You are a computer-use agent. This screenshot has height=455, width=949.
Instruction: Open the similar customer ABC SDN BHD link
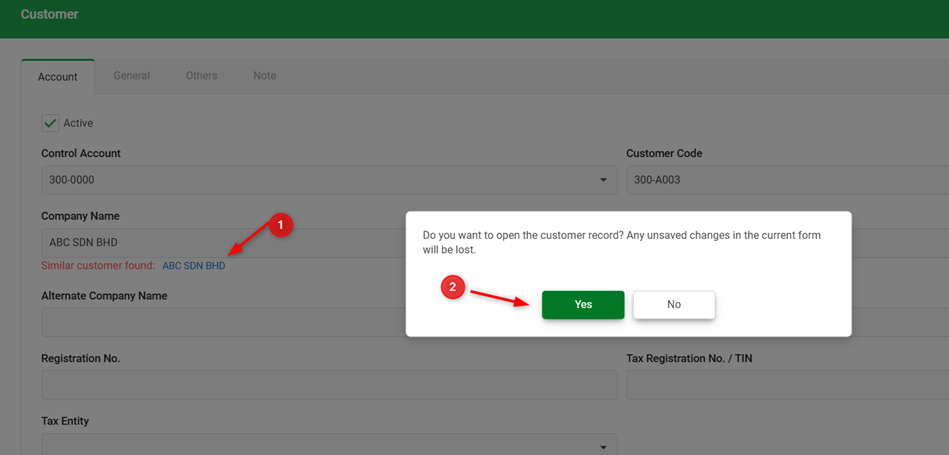194,266
